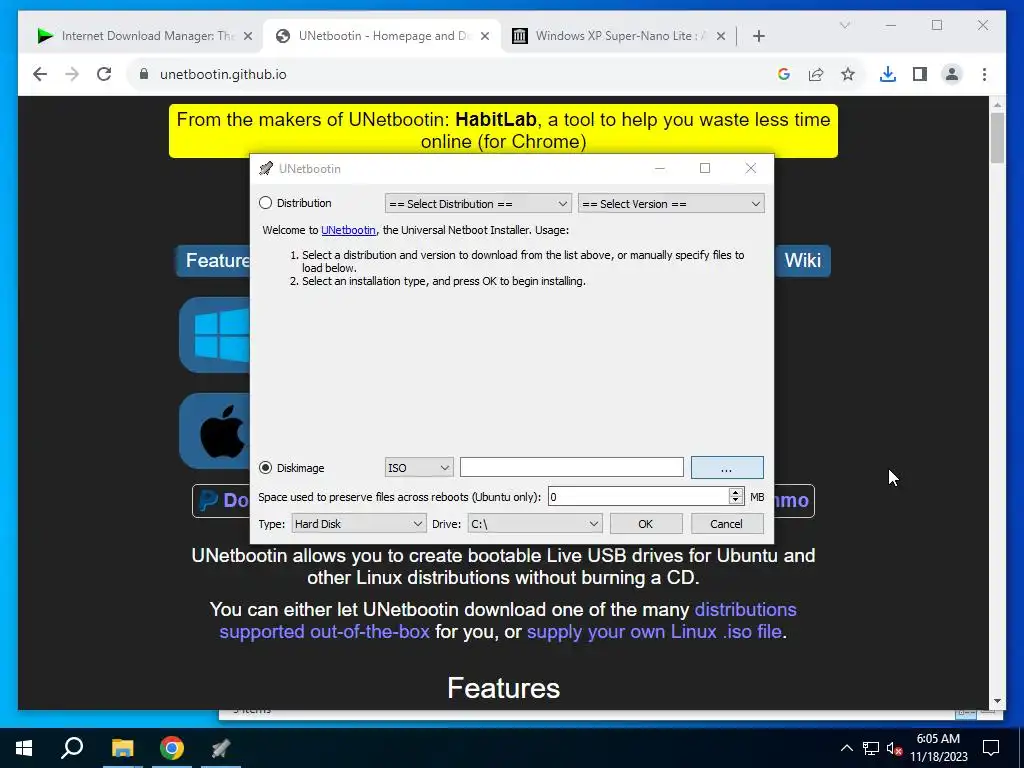Click the Features button on webpage

click(214, 261)
